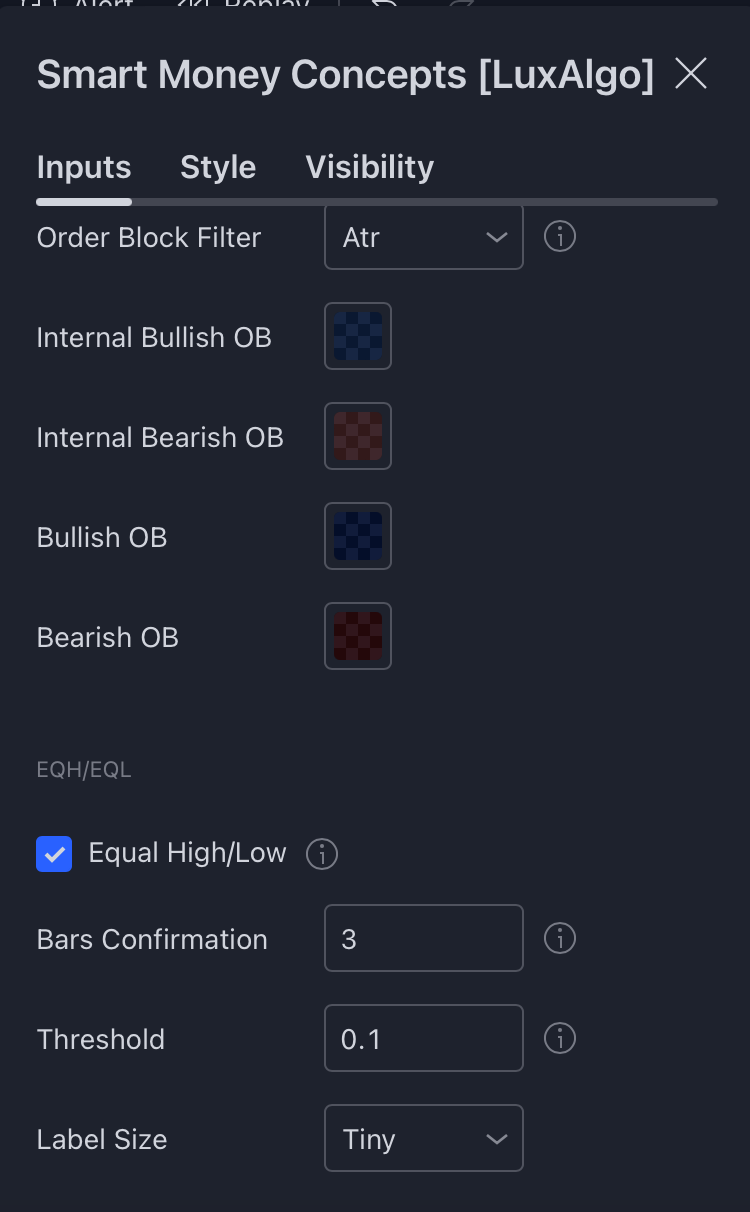Switch to the Style tab
The height and width of the screenshot is (1212, 750).
click(217, 167)
